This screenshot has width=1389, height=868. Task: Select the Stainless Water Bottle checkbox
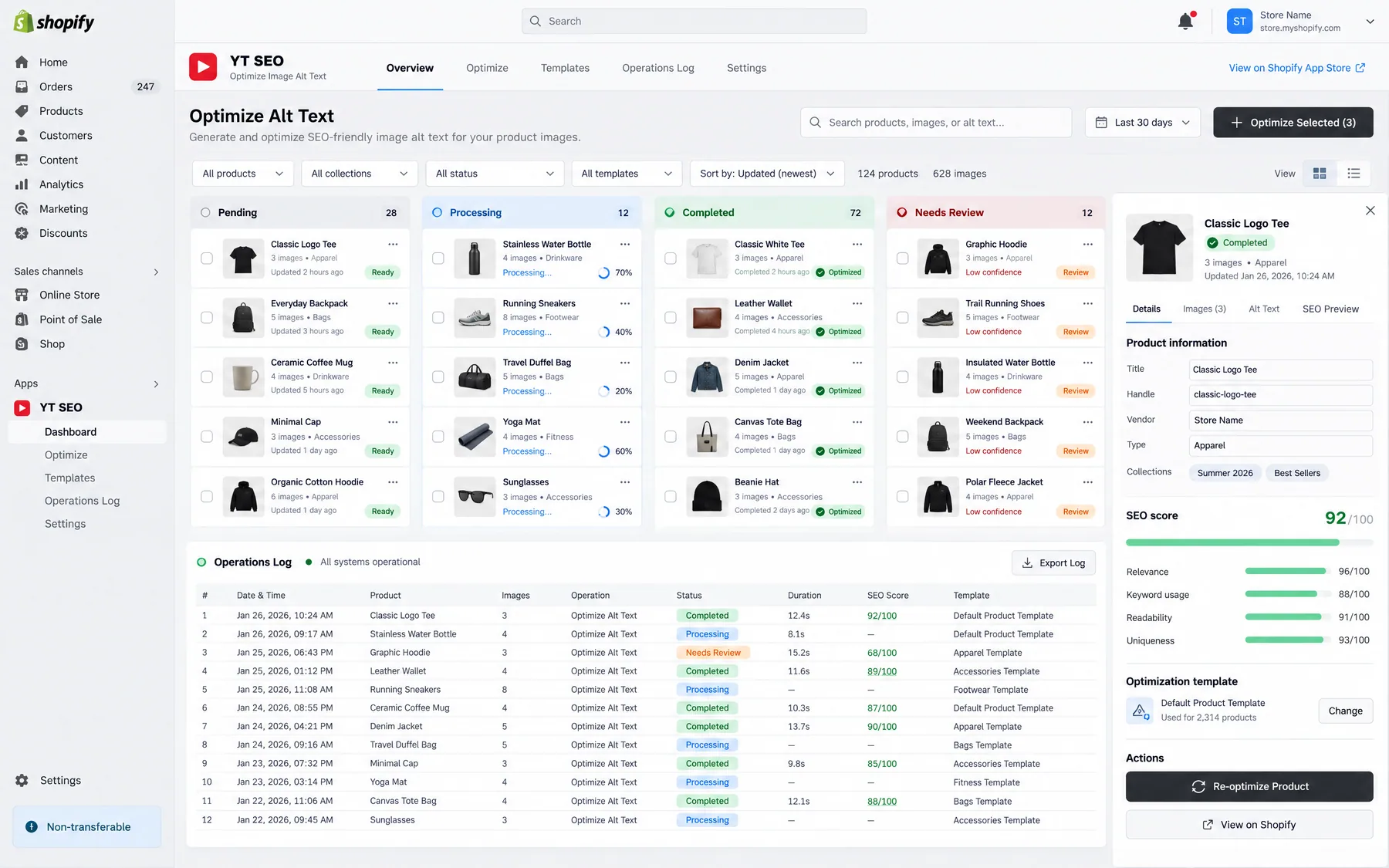[438, 258]
